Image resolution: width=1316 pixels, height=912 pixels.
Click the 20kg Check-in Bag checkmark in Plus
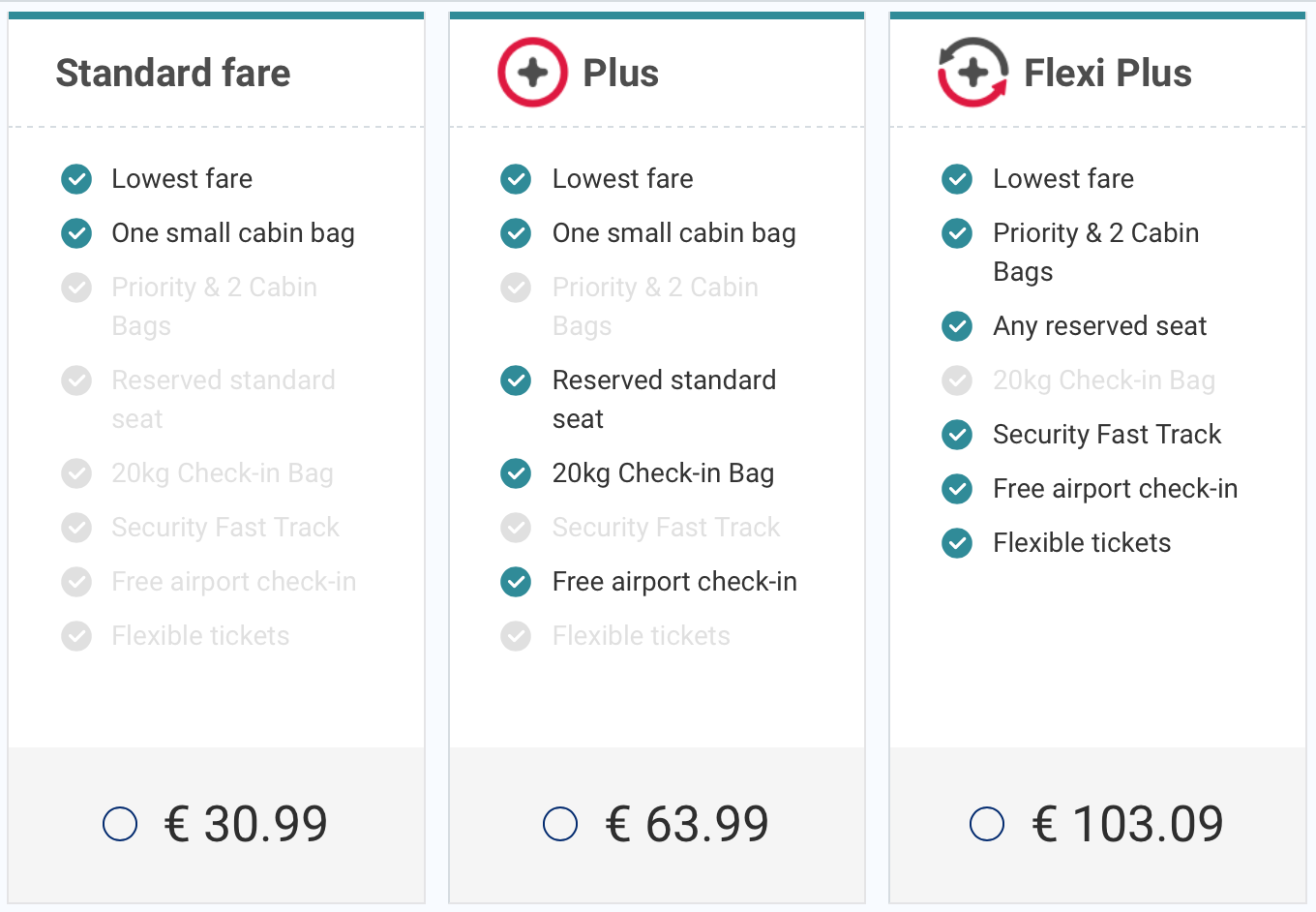click(516, 473)
